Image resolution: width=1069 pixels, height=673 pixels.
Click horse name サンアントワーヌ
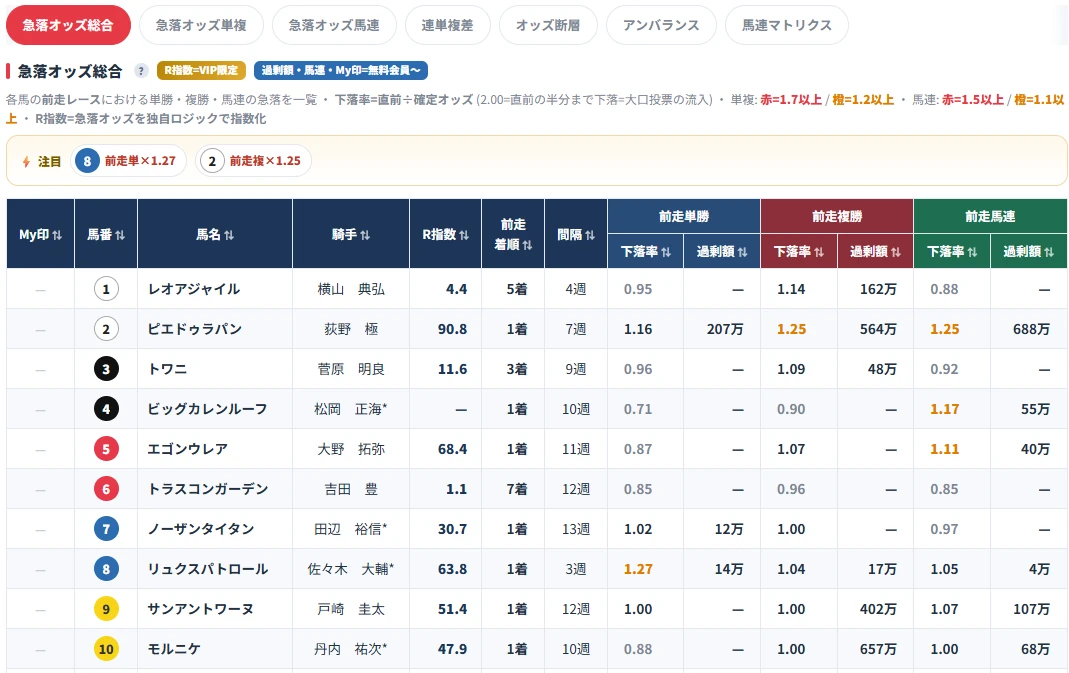click(200, 609)
